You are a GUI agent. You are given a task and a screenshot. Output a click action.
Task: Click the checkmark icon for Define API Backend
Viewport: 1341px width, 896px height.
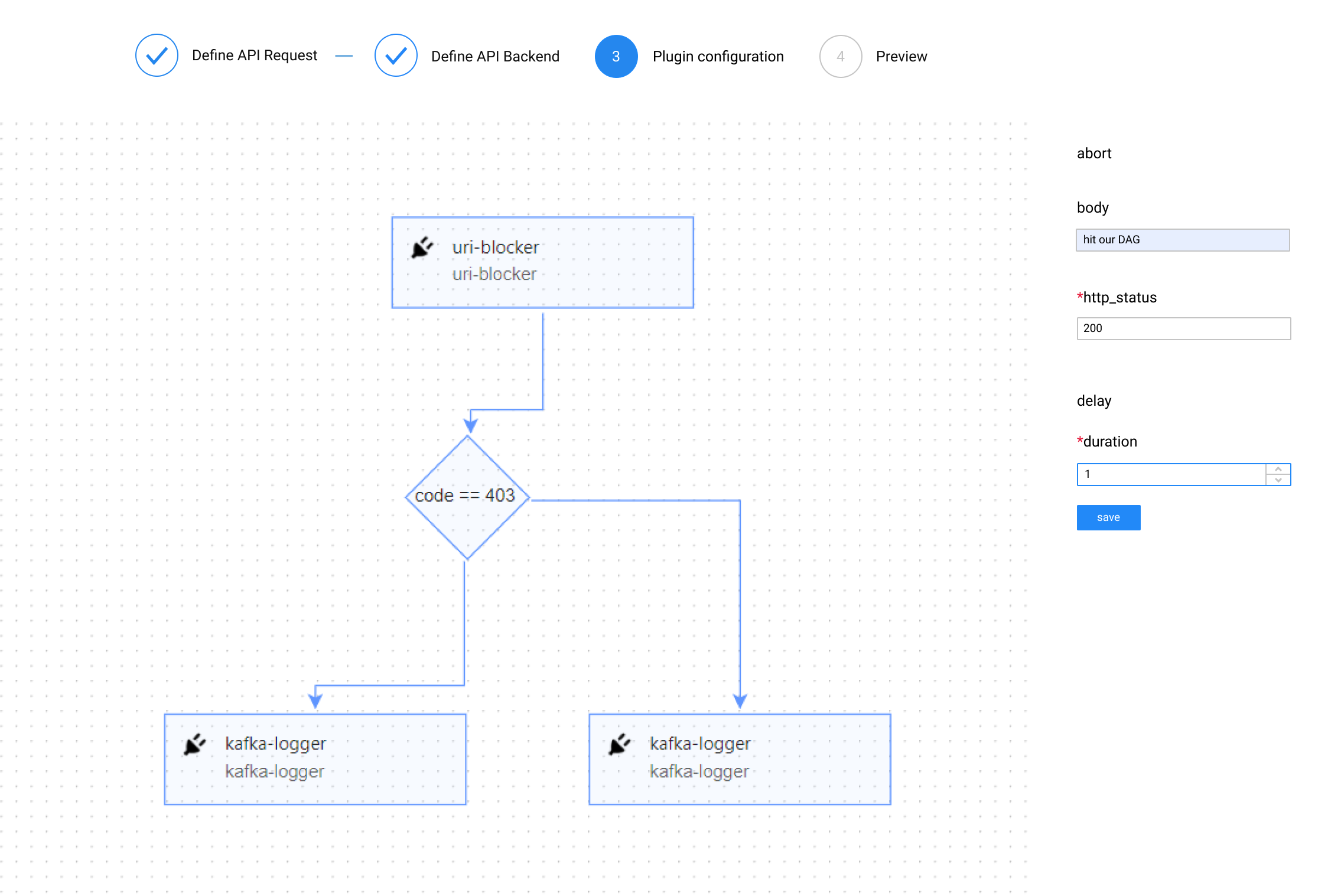click(x=395, y=56)
